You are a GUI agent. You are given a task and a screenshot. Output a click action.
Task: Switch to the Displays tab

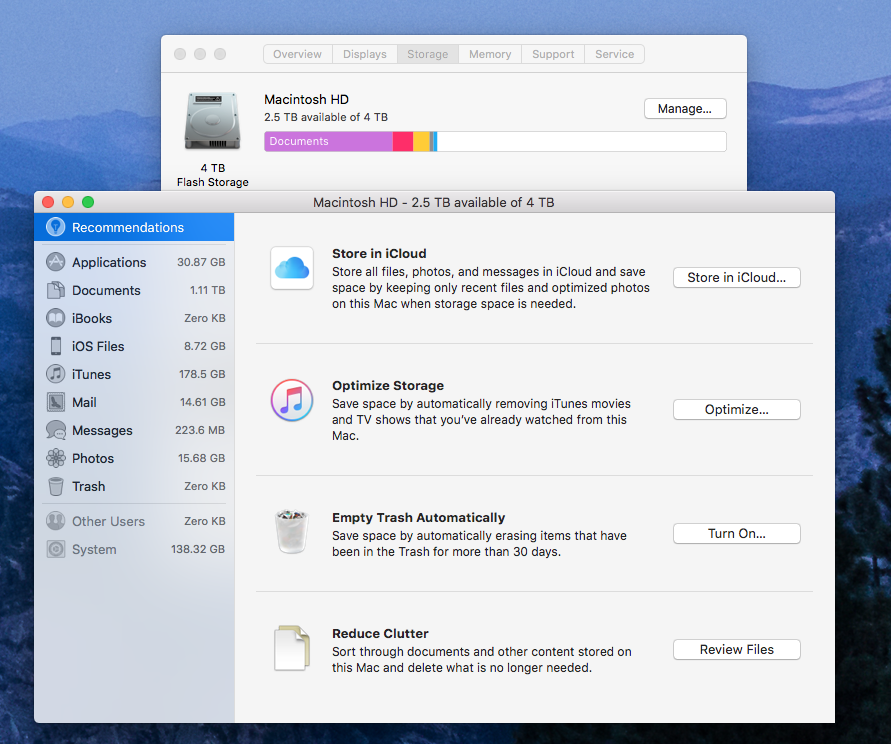pos(365,54)
